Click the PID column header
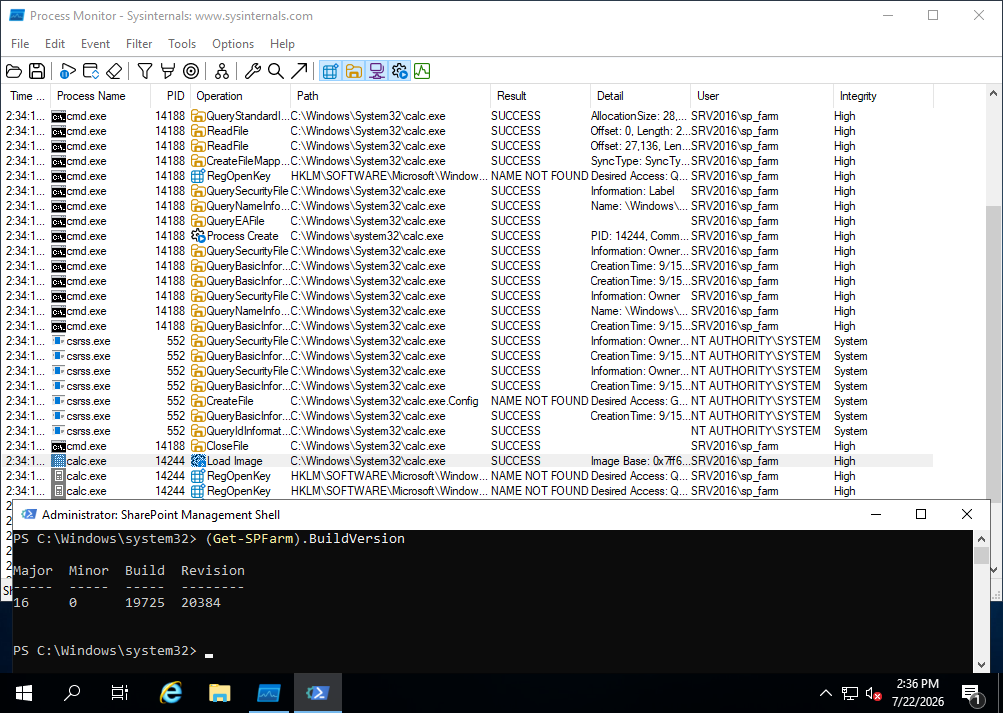The image size is (1003, 713). (x=170, y=96)
